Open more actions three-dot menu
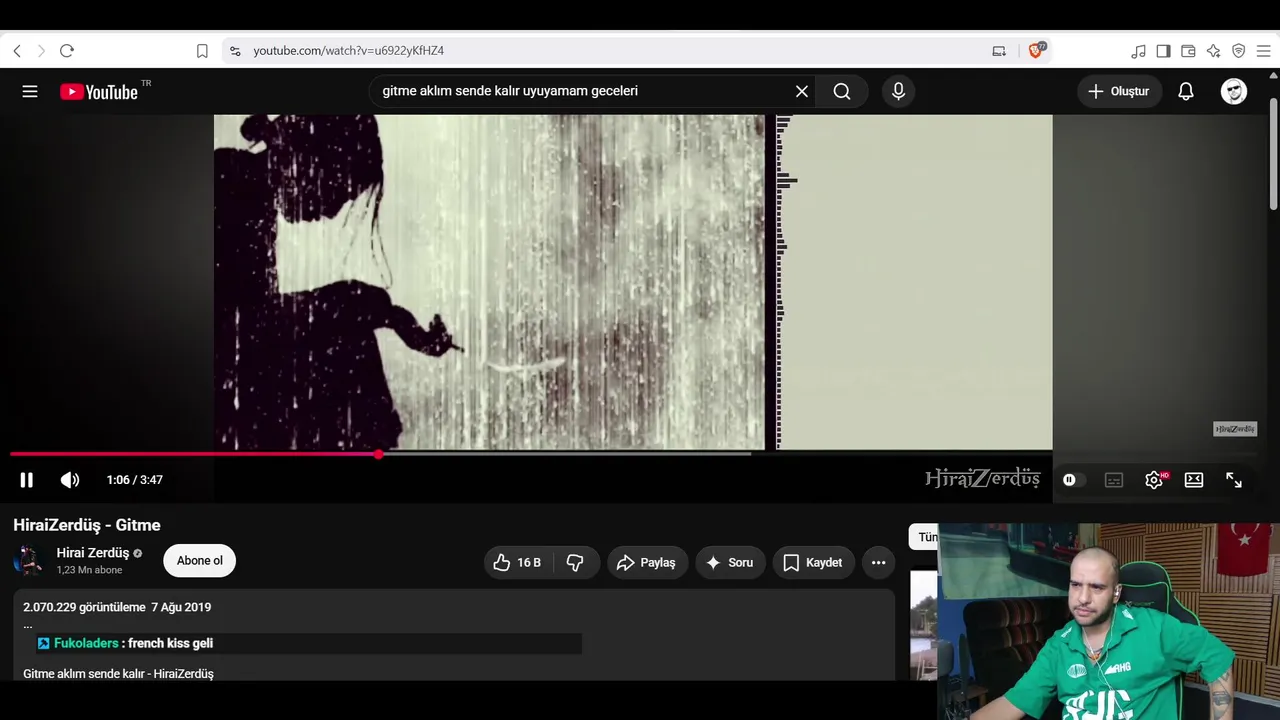Viewport: 1280px width, 720px height. coord(878,563)
